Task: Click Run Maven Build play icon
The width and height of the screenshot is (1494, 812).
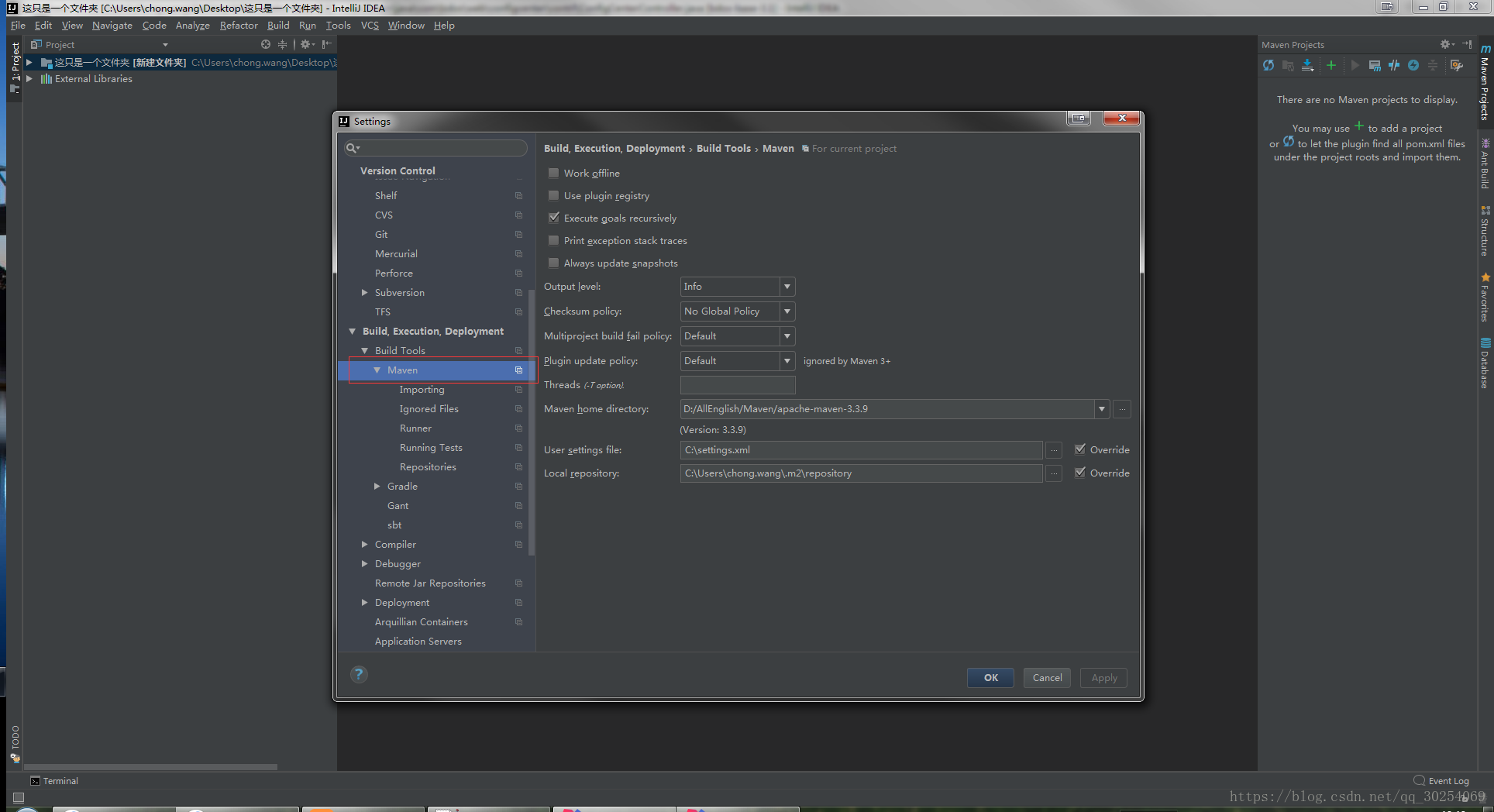Action: coord(1355,65)
